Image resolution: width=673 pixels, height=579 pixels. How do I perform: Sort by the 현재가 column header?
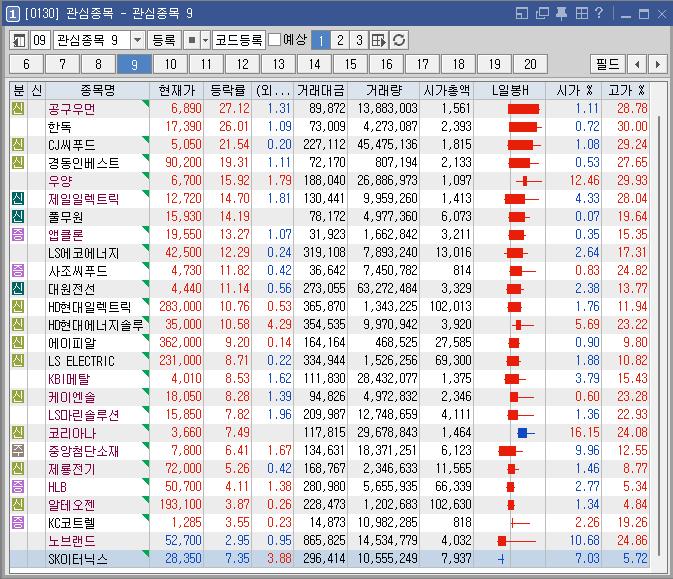(177, 90)
